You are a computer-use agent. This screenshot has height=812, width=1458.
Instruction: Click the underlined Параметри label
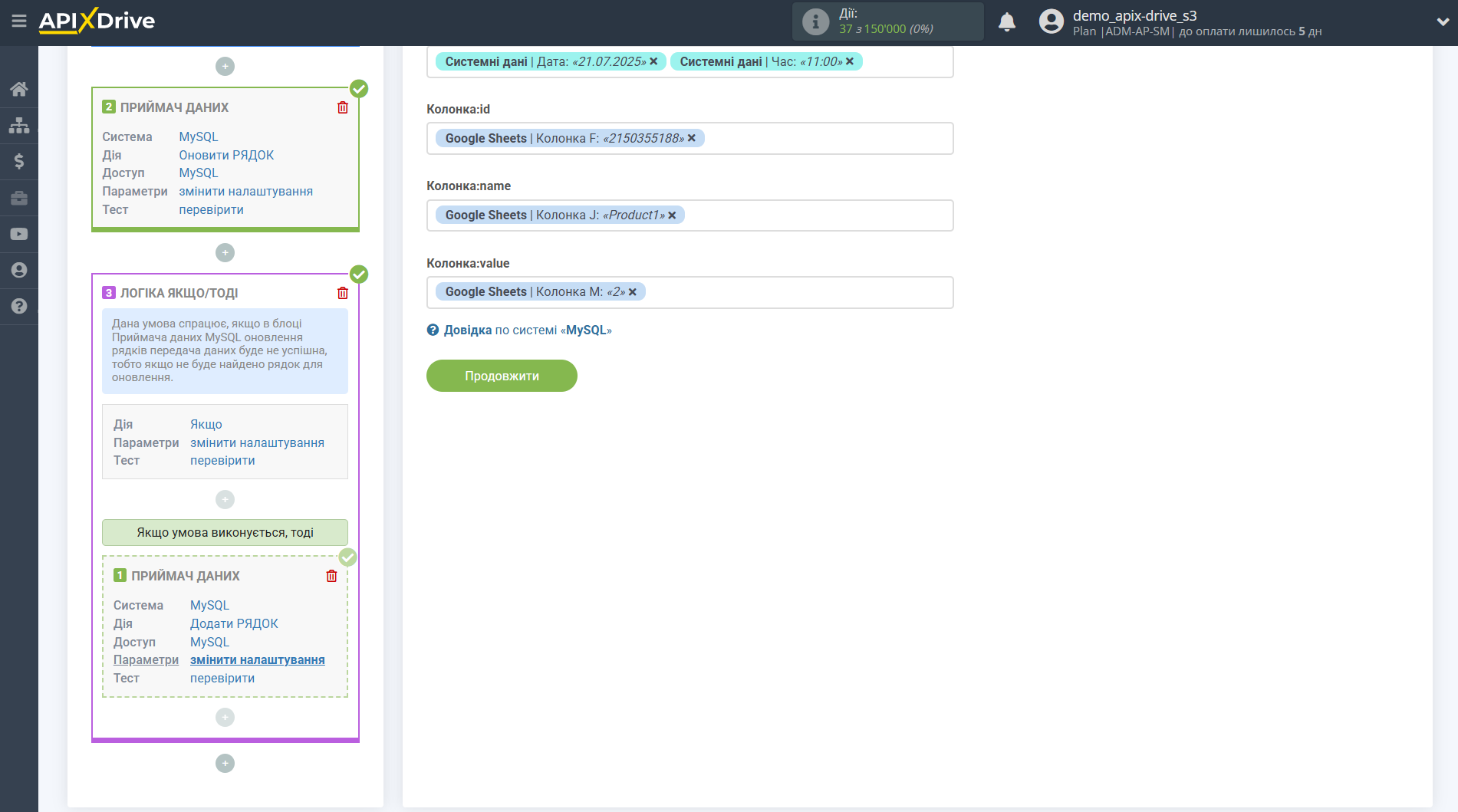pos(146,659)
